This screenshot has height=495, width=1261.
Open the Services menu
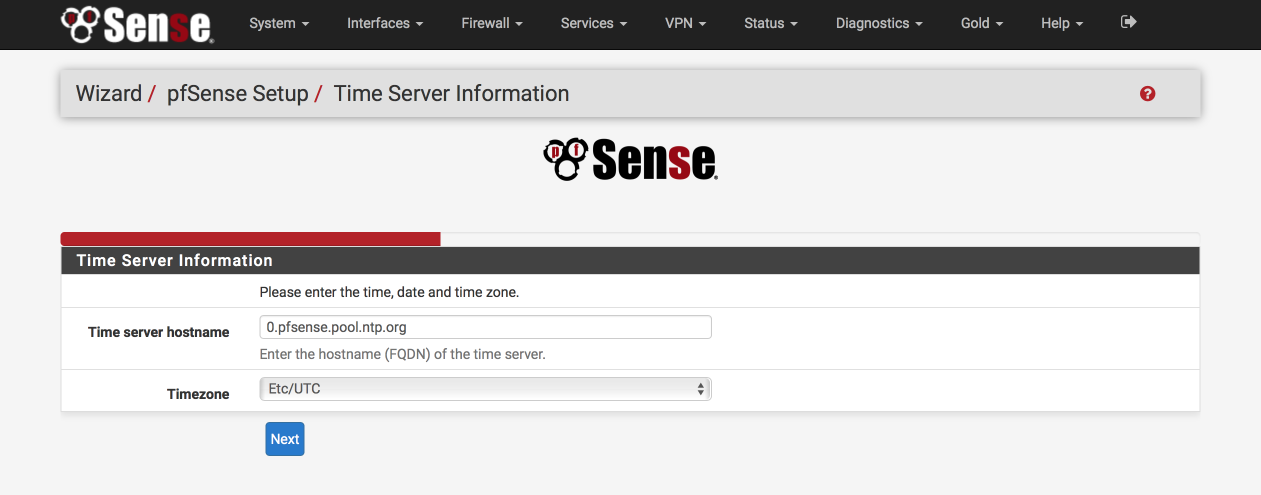coord(594,23)
